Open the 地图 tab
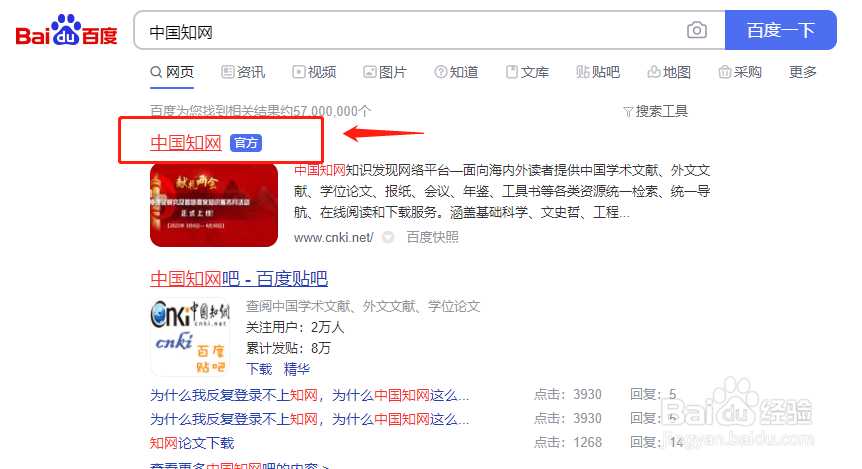862x469 pixels. 669,72
